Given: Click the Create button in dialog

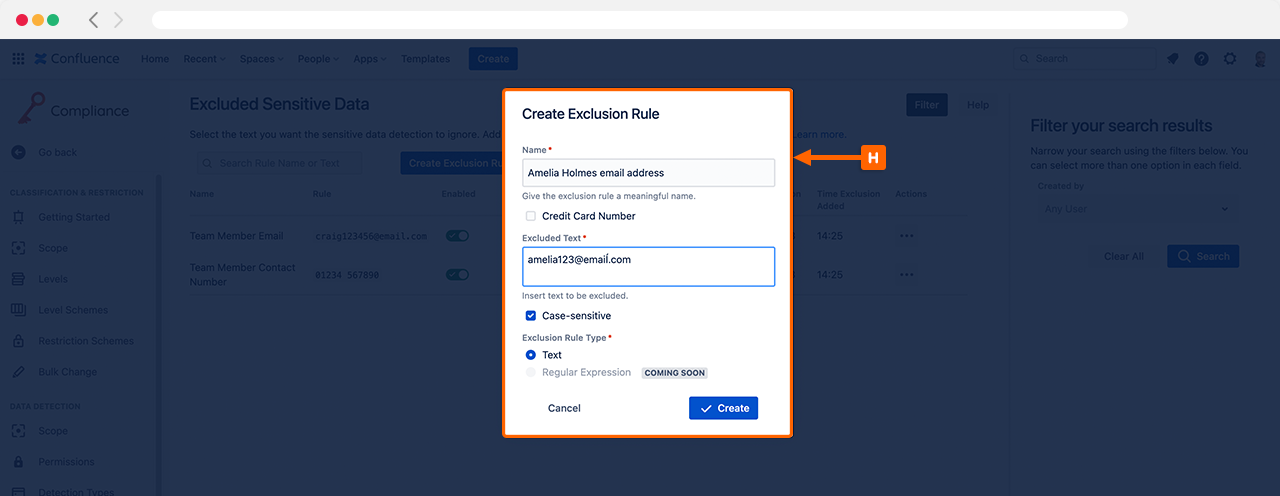Looking at the screenshot, I should (x=723, y=408).
